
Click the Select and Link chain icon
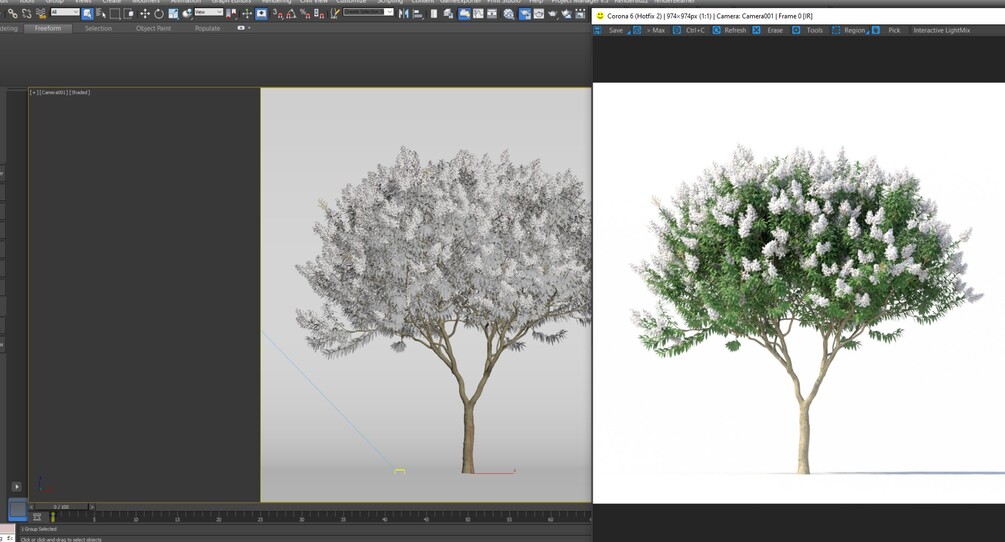12,13
